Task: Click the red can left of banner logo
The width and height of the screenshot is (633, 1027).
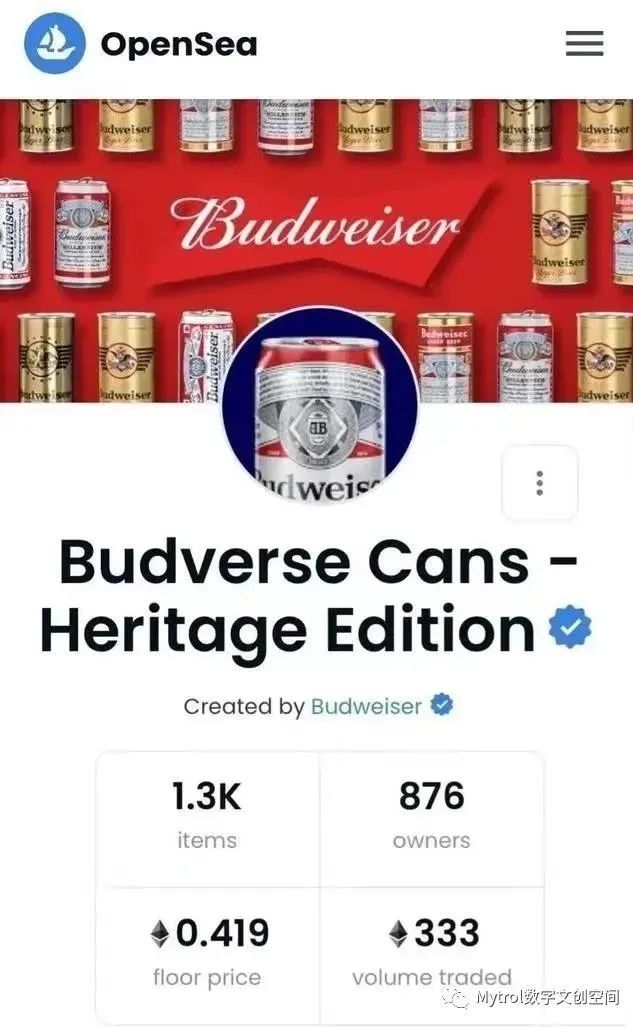Action: click(82, 233)
